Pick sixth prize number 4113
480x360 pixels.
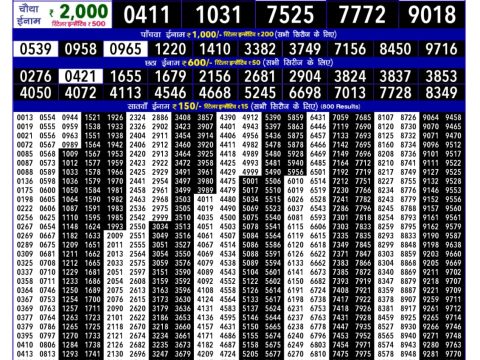[125, 93]
